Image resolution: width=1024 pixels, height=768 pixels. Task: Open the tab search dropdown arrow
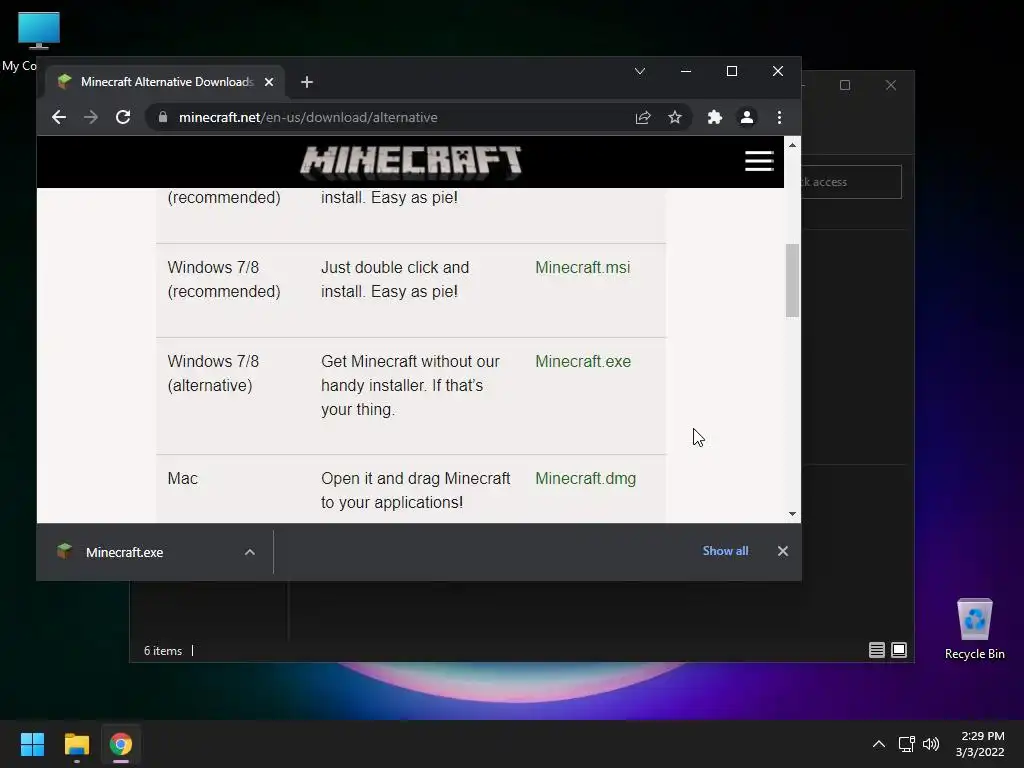tap(640, 71)
